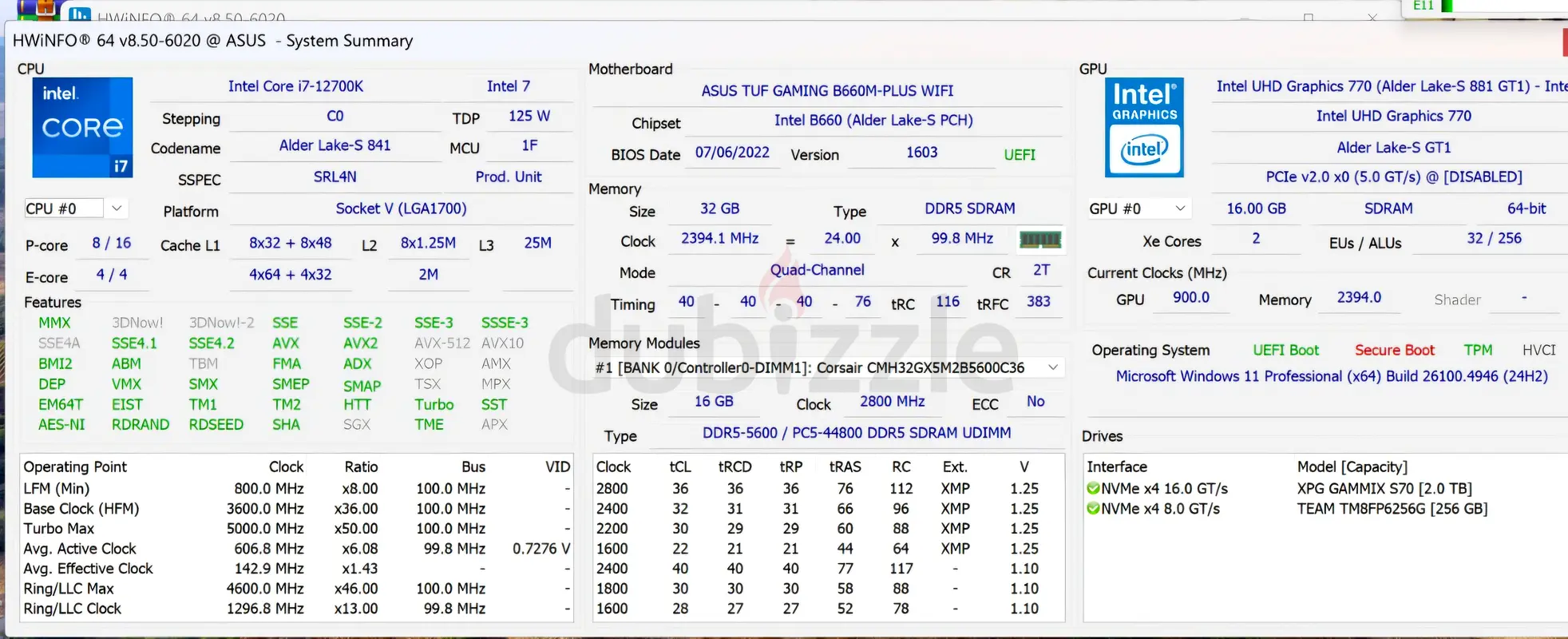1568x639 pixels.
Task: Click the ECC No value
Action: coord(1035,401)
